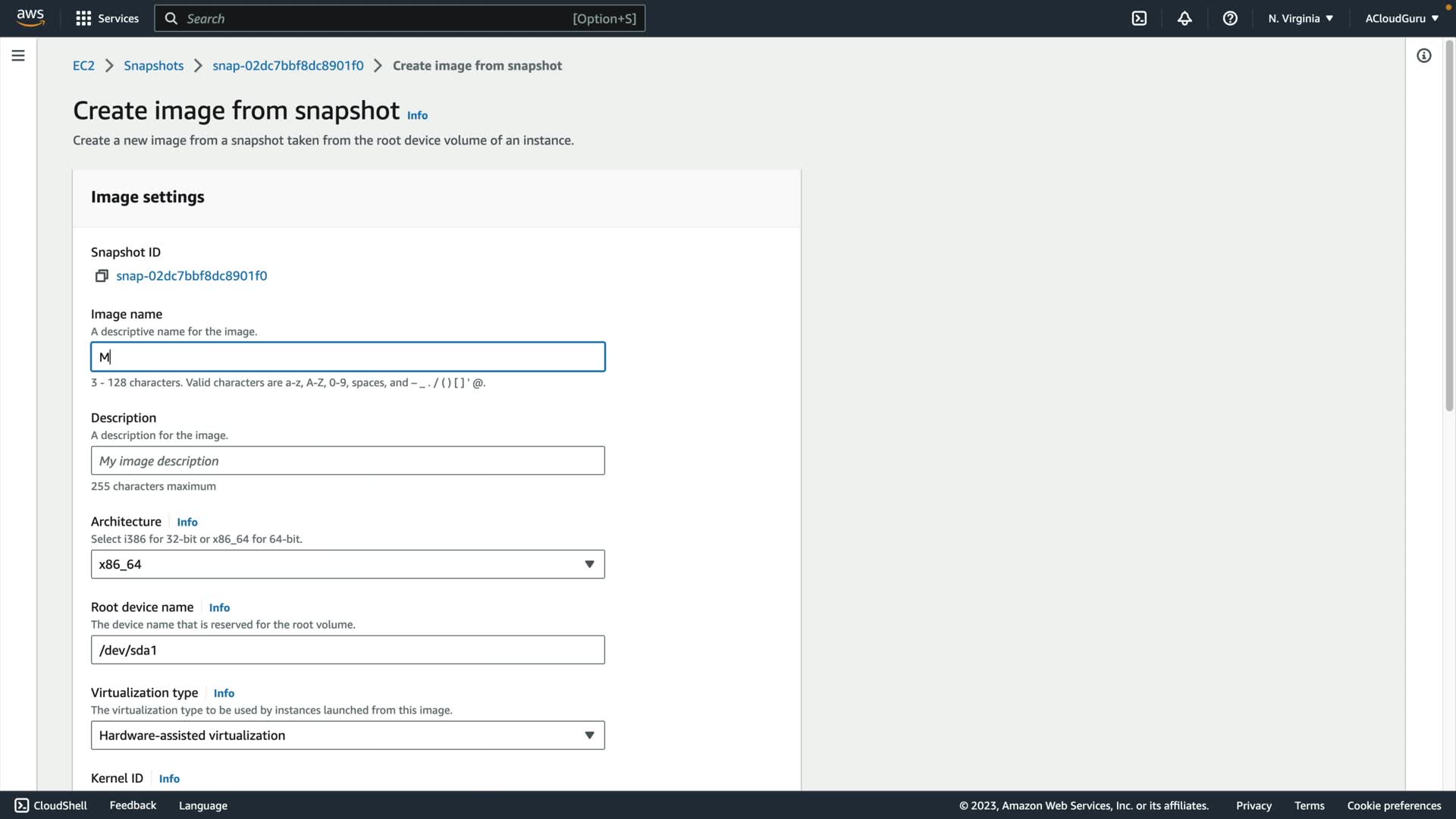Open Feedback in the footer
This screenshot has width=1456, height=819.
tap(133, 805)
